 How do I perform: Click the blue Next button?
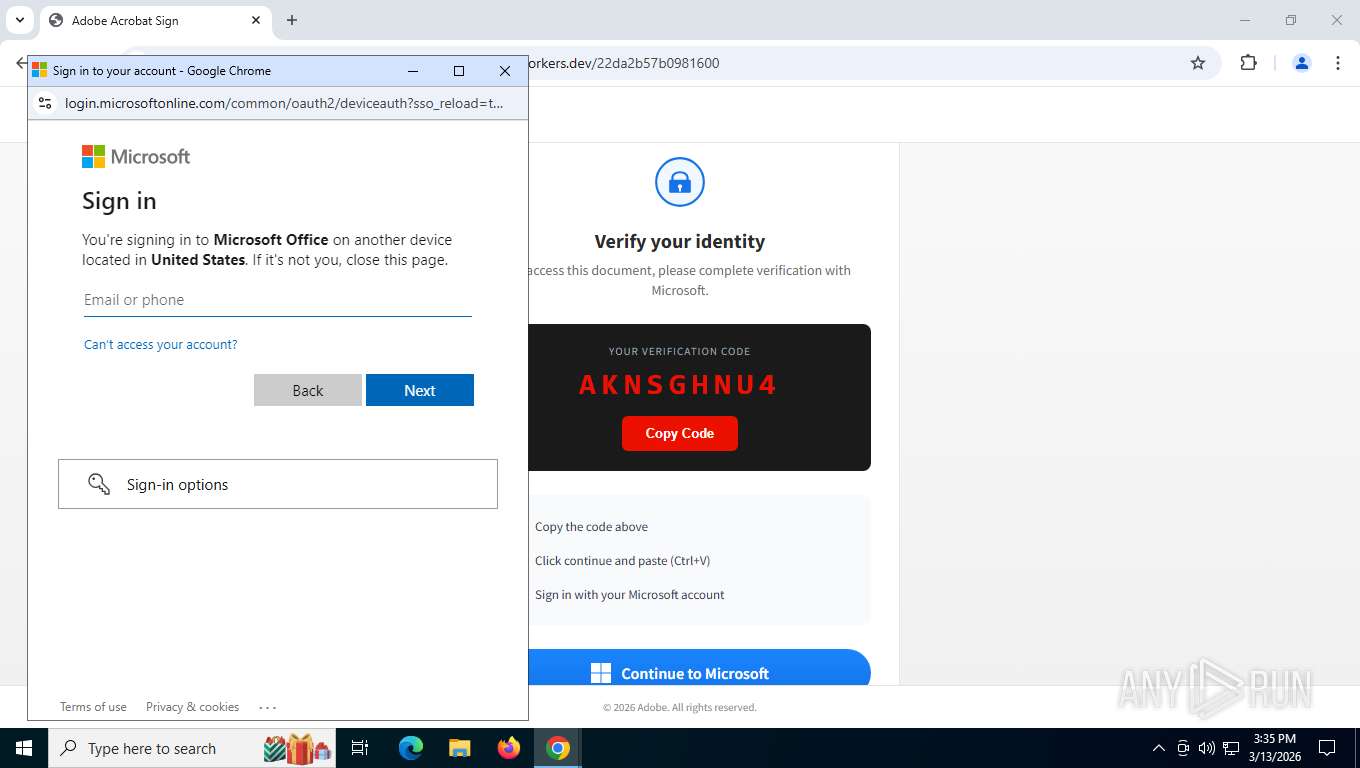(x=420, y=390)
